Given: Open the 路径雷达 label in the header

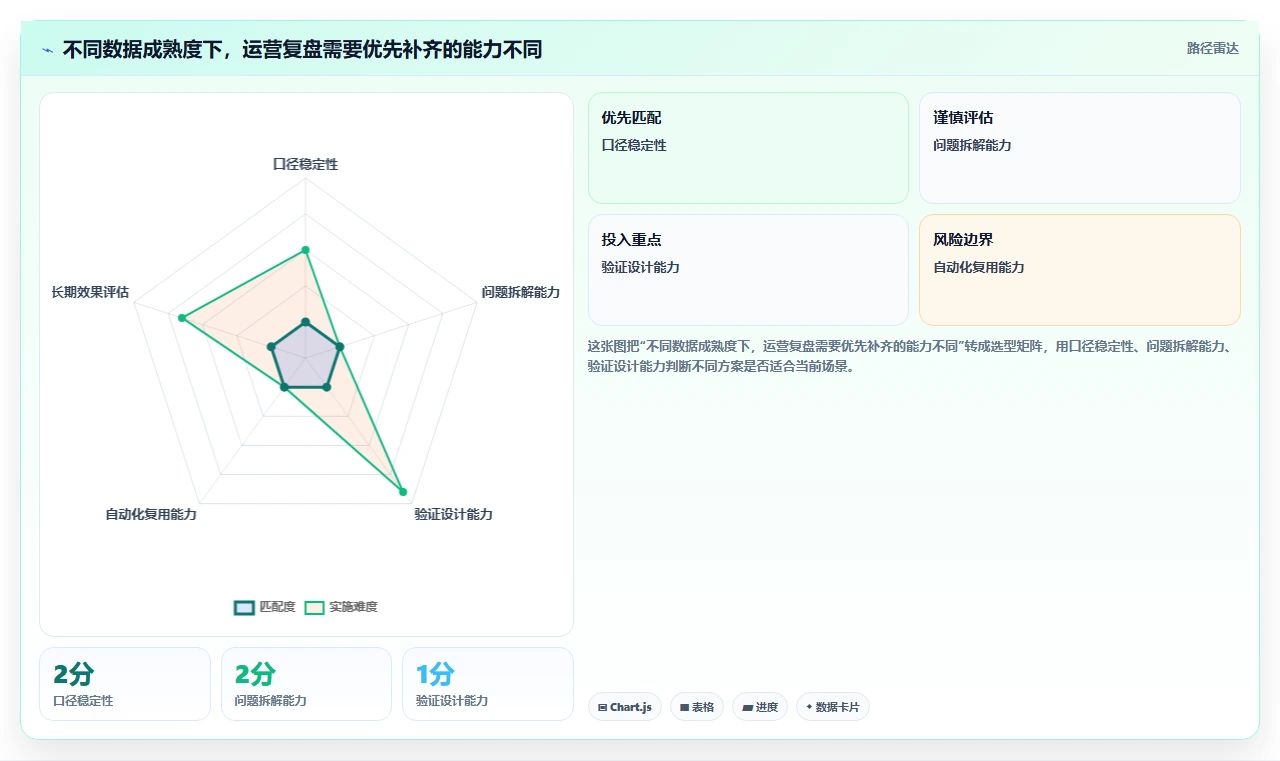Looking at the screenshot, I should click(1212, 48).
